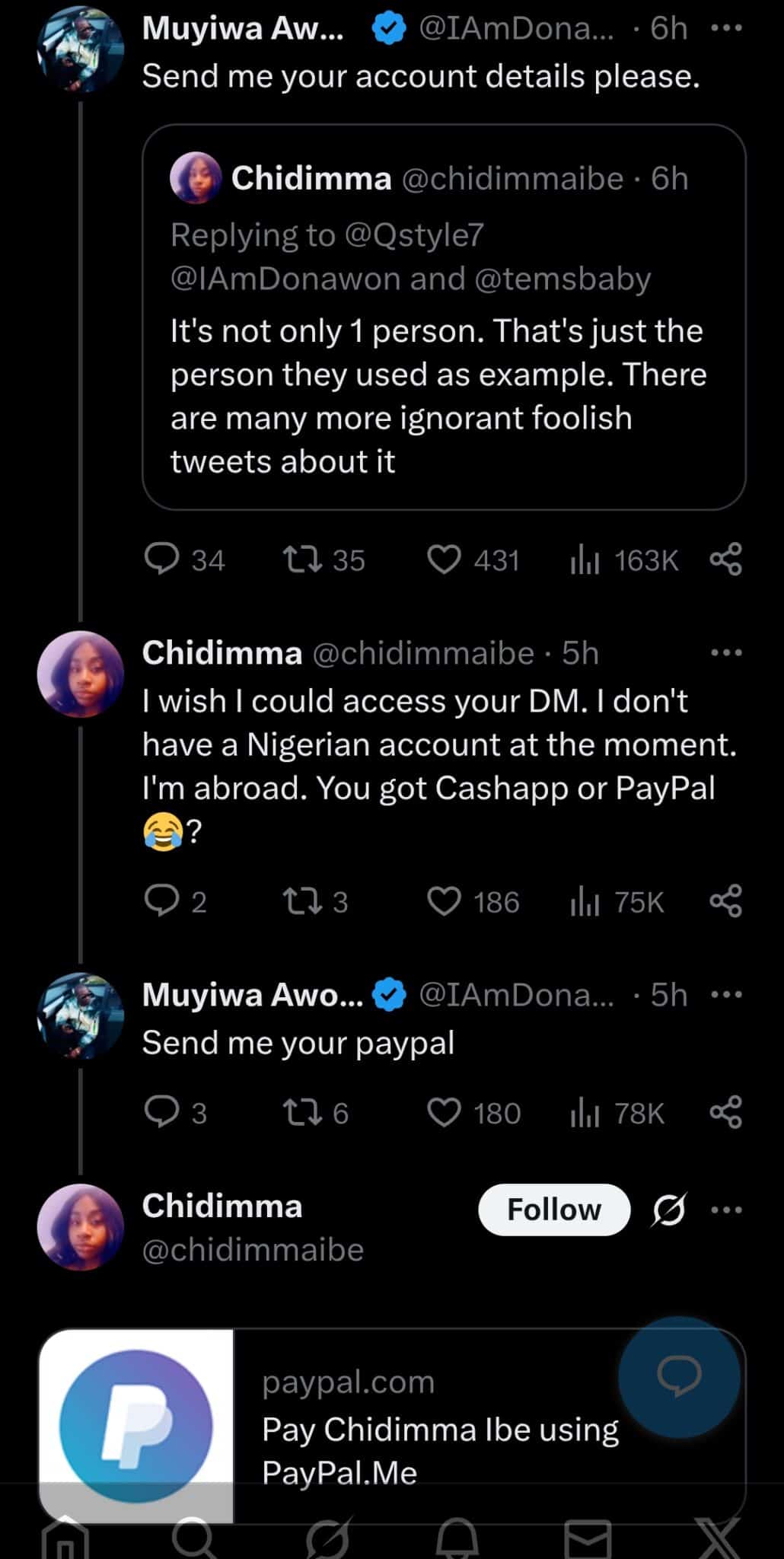Like the 'Send me your account details' tweet
This screenshot has width=784, height=1559.
(x=445, y=560)
